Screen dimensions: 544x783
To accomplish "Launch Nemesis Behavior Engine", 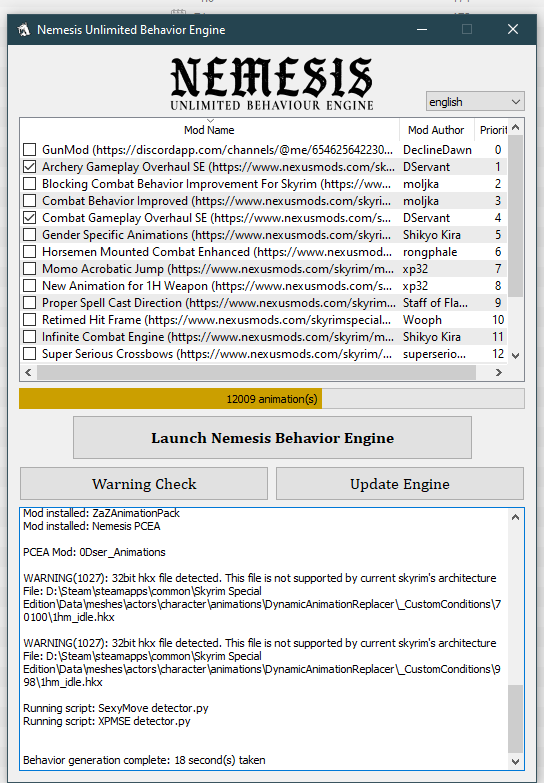I will [272, 437].
